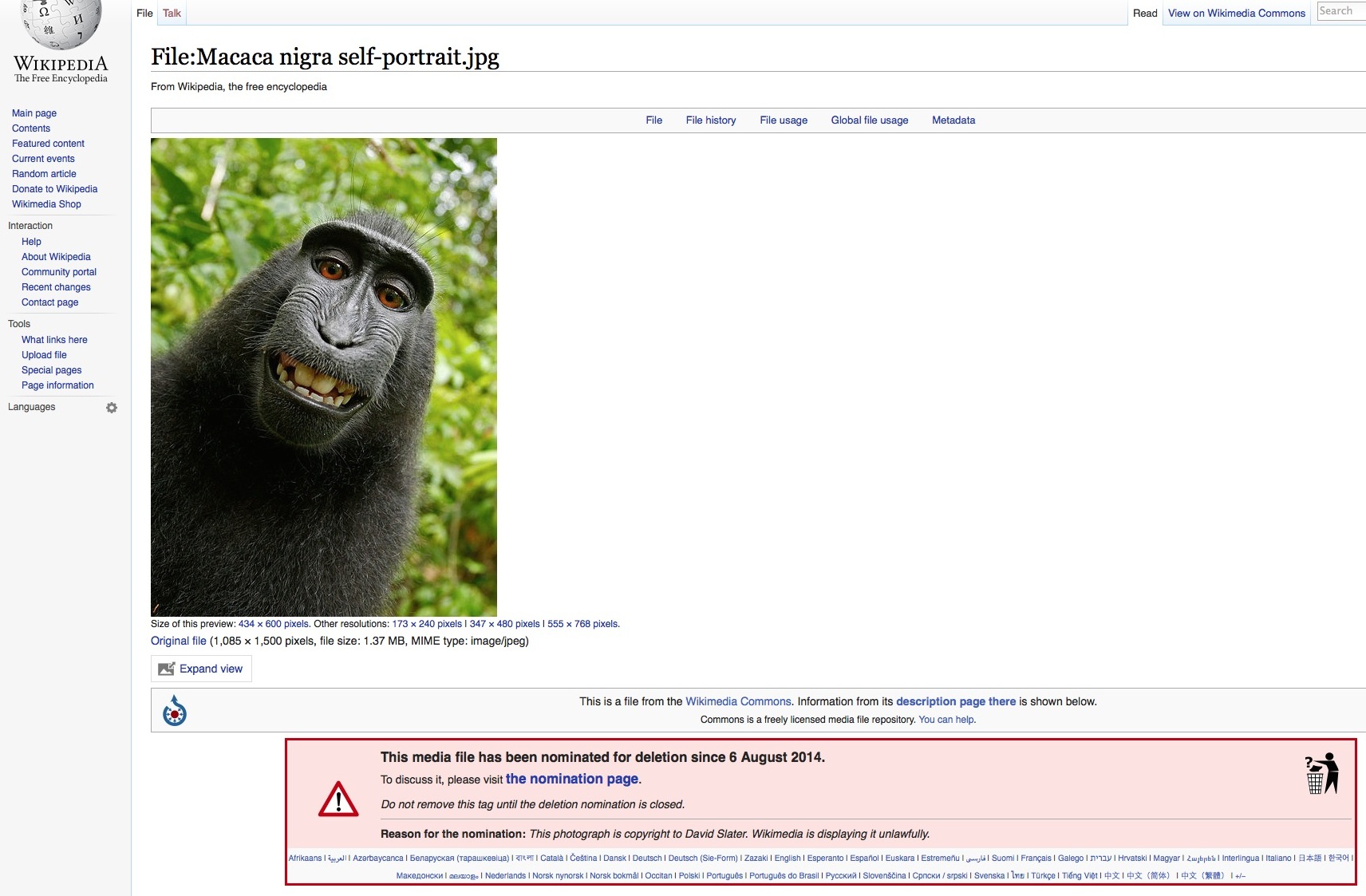Image resolution: width=1366 pixels, height=896 pixels.
Task: Open Featured content link
Action: [x=48, y=144]
